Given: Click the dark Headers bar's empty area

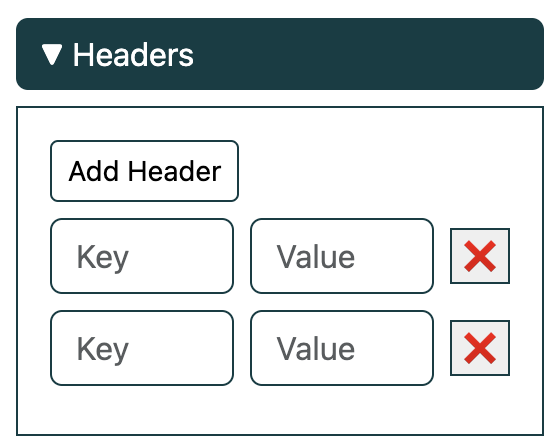Looking at the screenshot, I should coord(369,54).
